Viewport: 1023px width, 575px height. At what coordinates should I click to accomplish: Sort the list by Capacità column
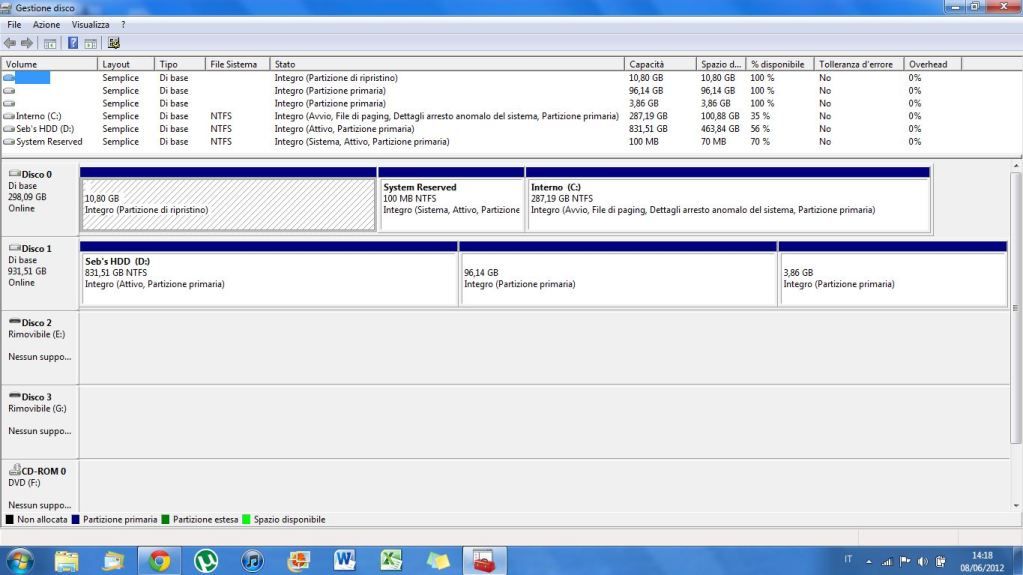point(659,64)
